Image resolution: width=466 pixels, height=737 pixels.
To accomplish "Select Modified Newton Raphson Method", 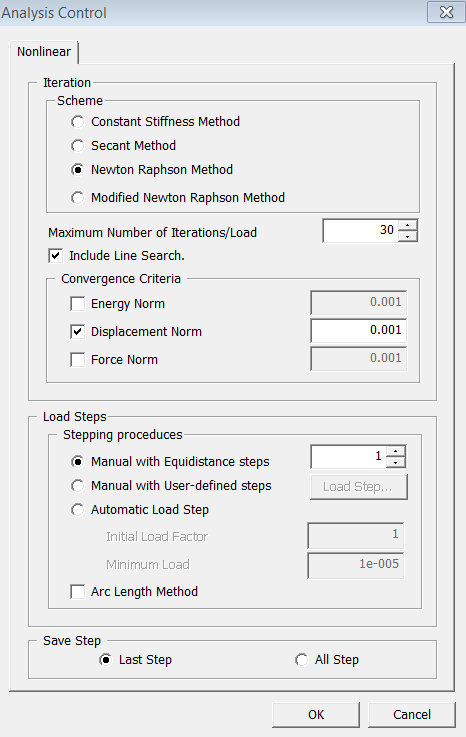I will coord(78,198).
